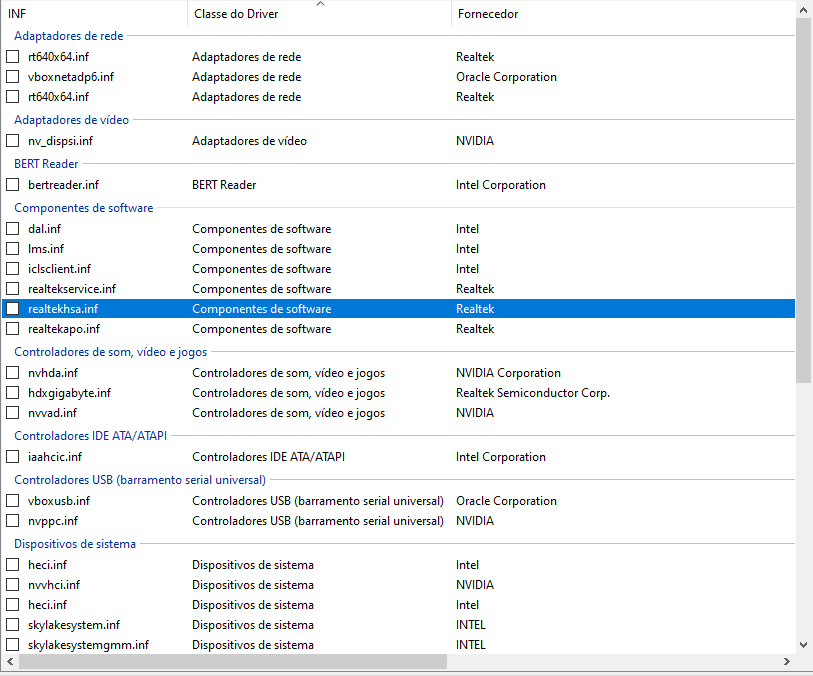Click Oracle Corporation in vboxnetadp6.inf row

pos(506,77)
